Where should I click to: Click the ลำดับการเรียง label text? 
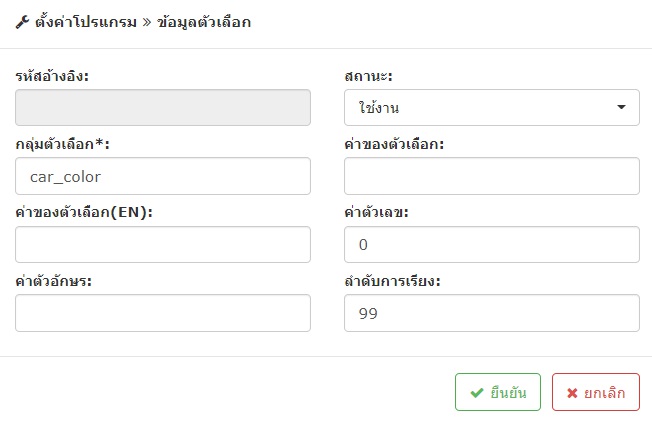(x=393, y=281)
